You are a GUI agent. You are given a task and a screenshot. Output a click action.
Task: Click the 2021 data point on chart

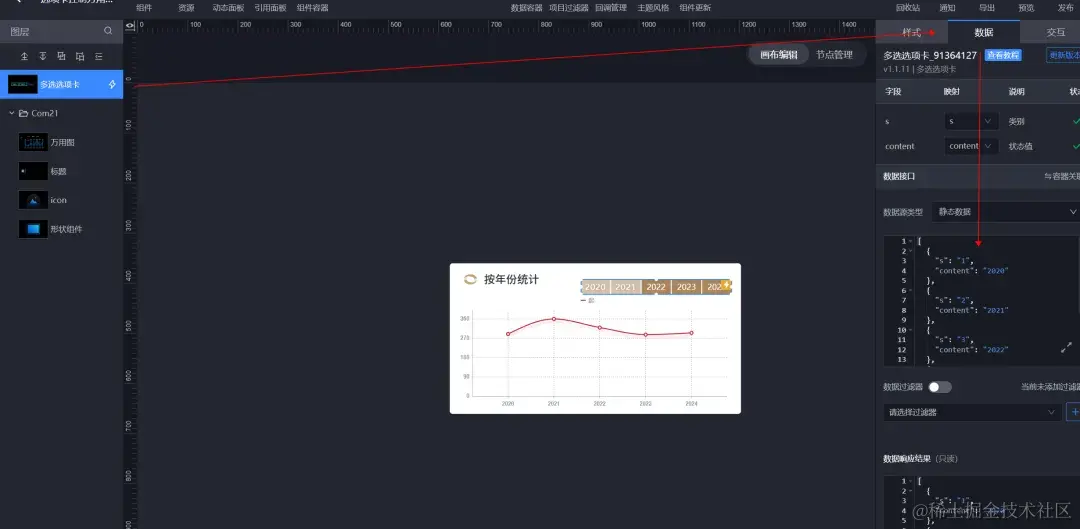pos(554,318)
